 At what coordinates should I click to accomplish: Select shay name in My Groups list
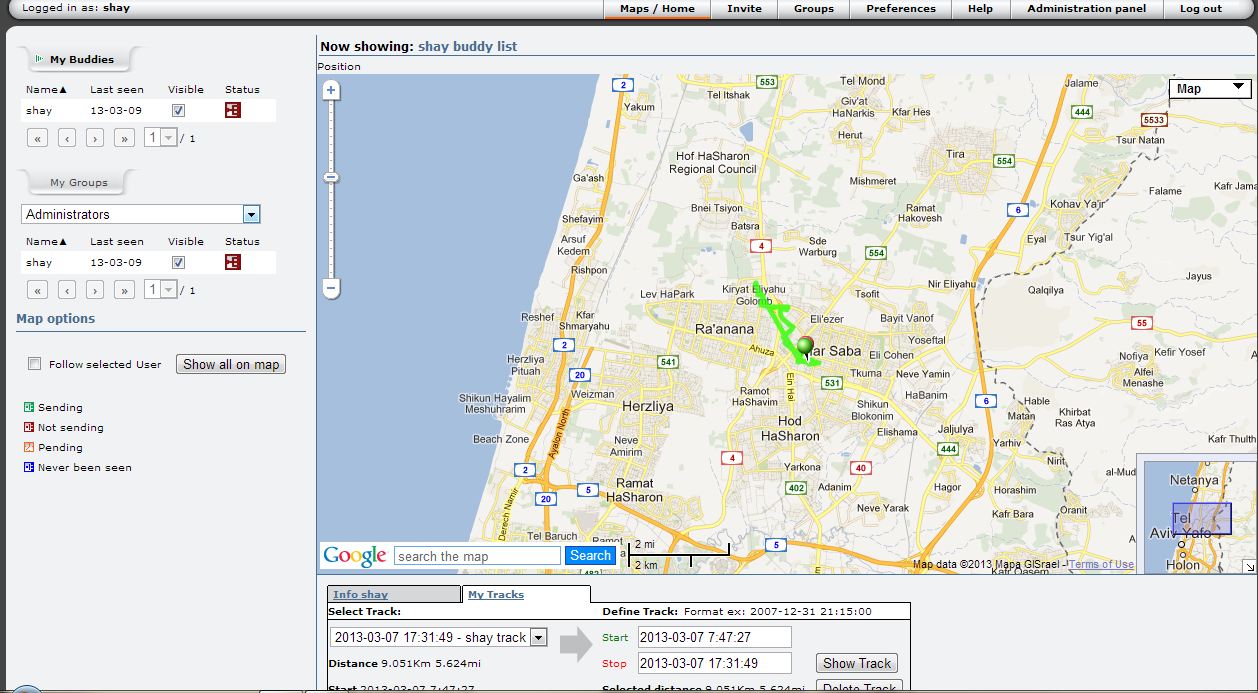coord(39,262)
